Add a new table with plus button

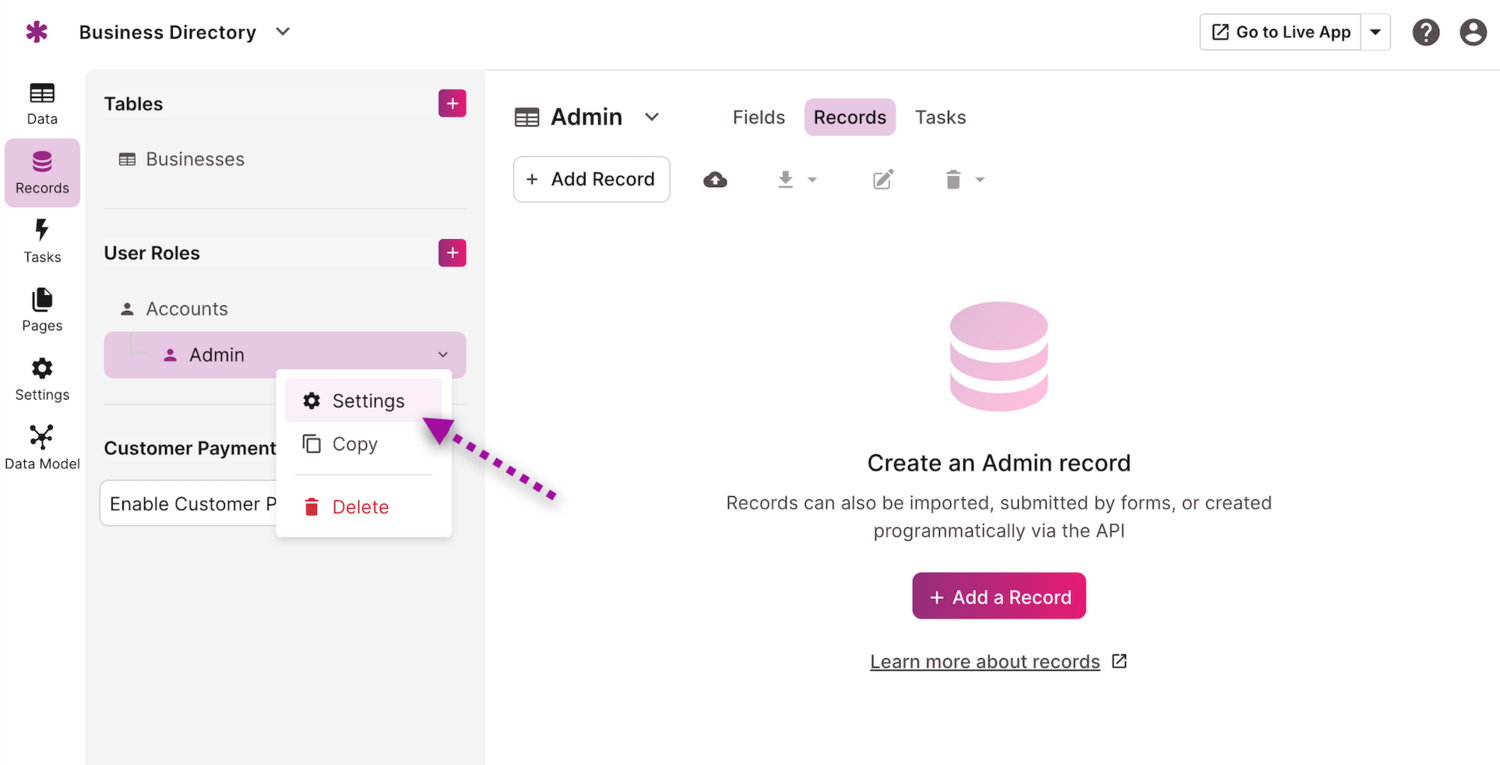tap(452, 104)
